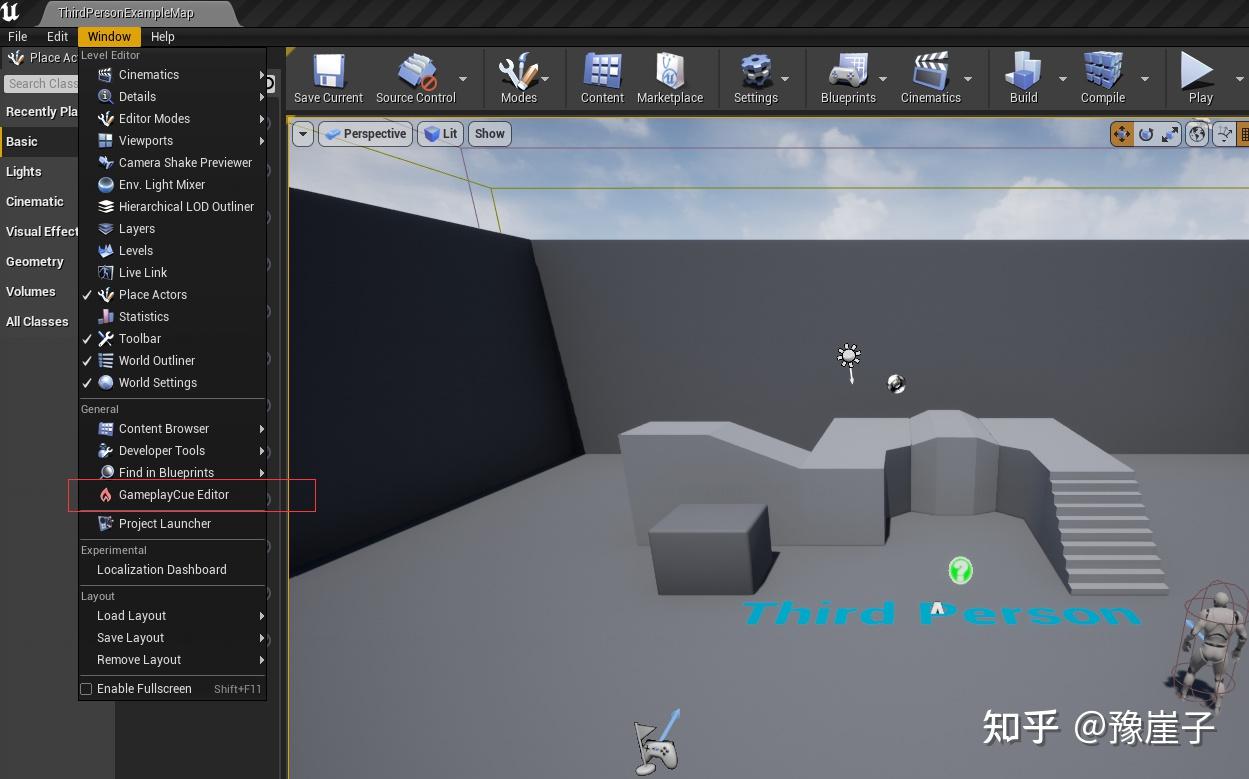Open Camera Shake Previewer menu entry
Image resolution: width=1249 pixels, height=779 pixels.
coord(172,163)
